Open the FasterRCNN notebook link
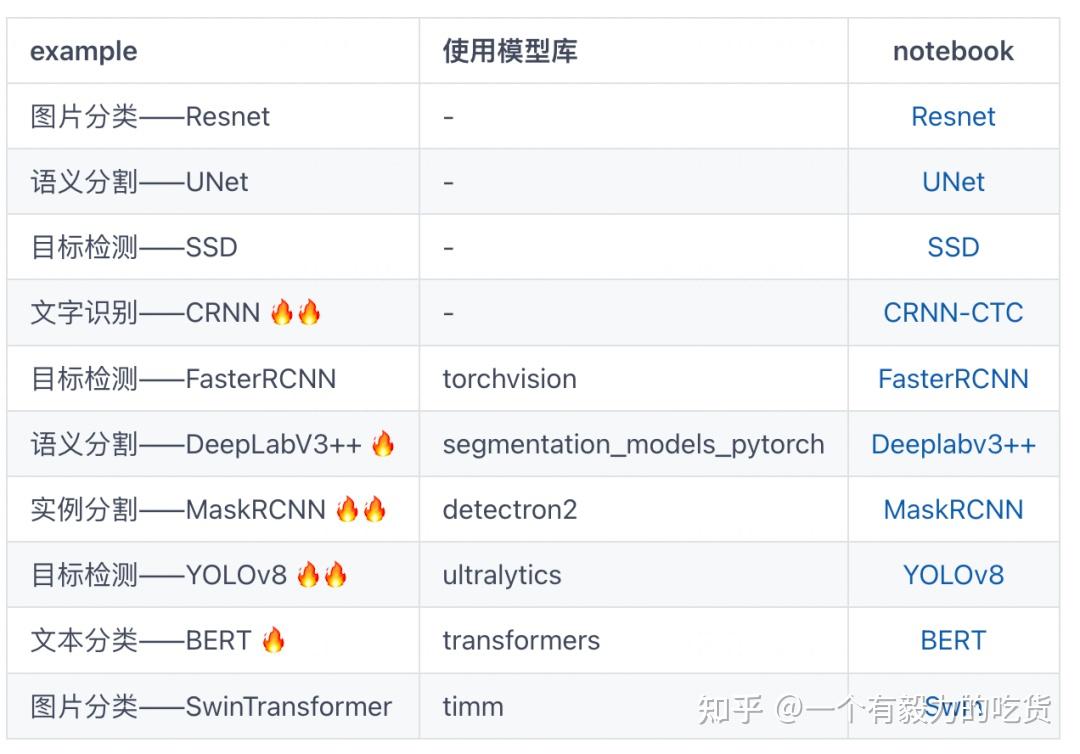This screenshot has height=754, width=1080. coord(953,379)
